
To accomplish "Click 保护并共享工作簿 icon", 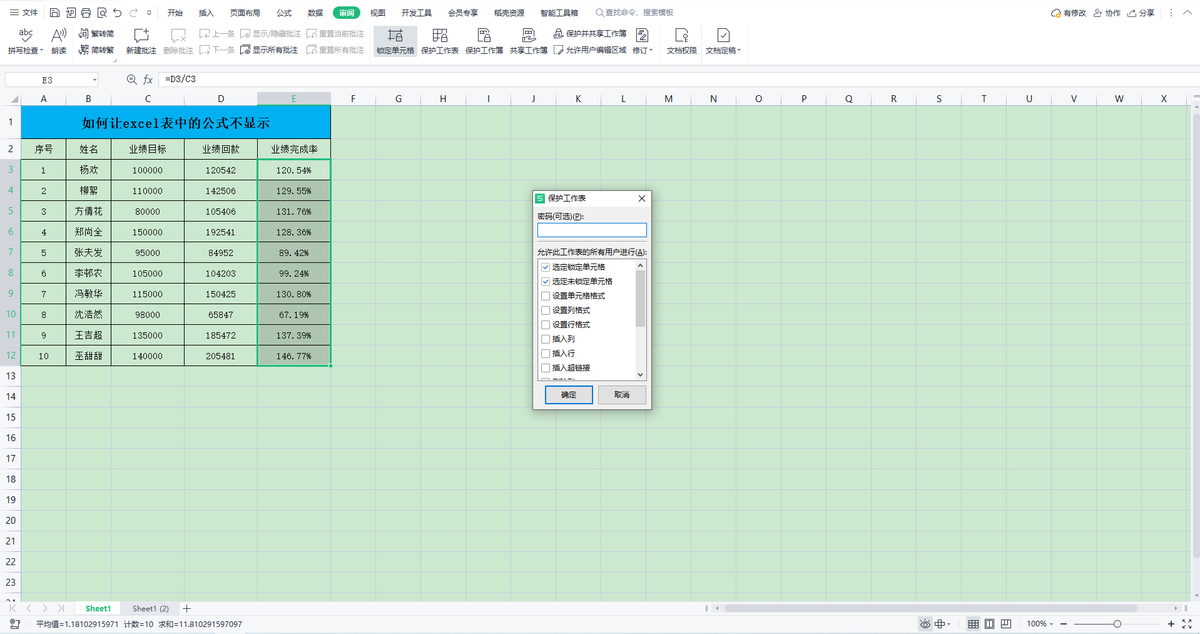I will pos(559,33).
